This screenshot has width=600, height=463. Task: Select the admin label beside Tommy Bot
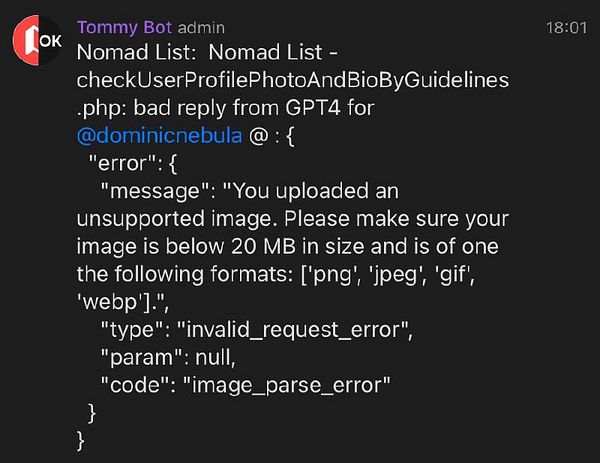[x=201, y=28]
